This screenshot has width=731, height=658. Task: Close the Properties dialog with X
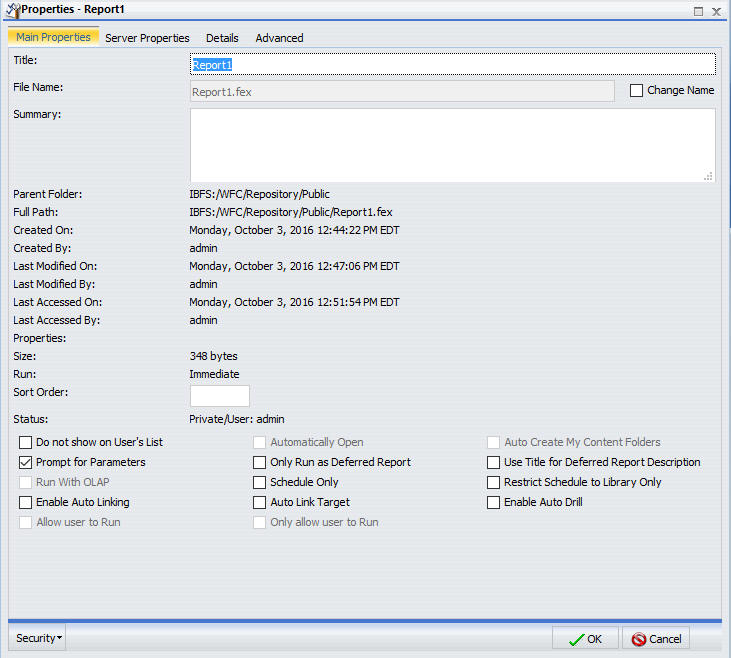717,12
